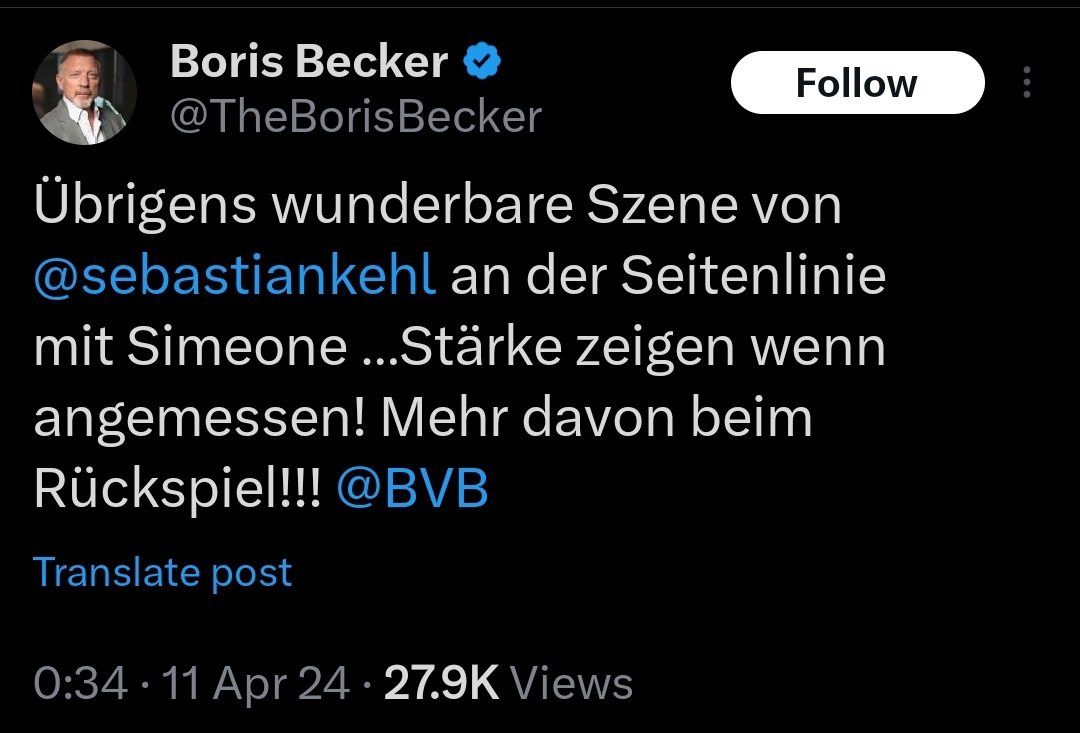1080x733 pixels.
Task: Click the phrase 'Mehr davon beim'
Action: point(596,417)
